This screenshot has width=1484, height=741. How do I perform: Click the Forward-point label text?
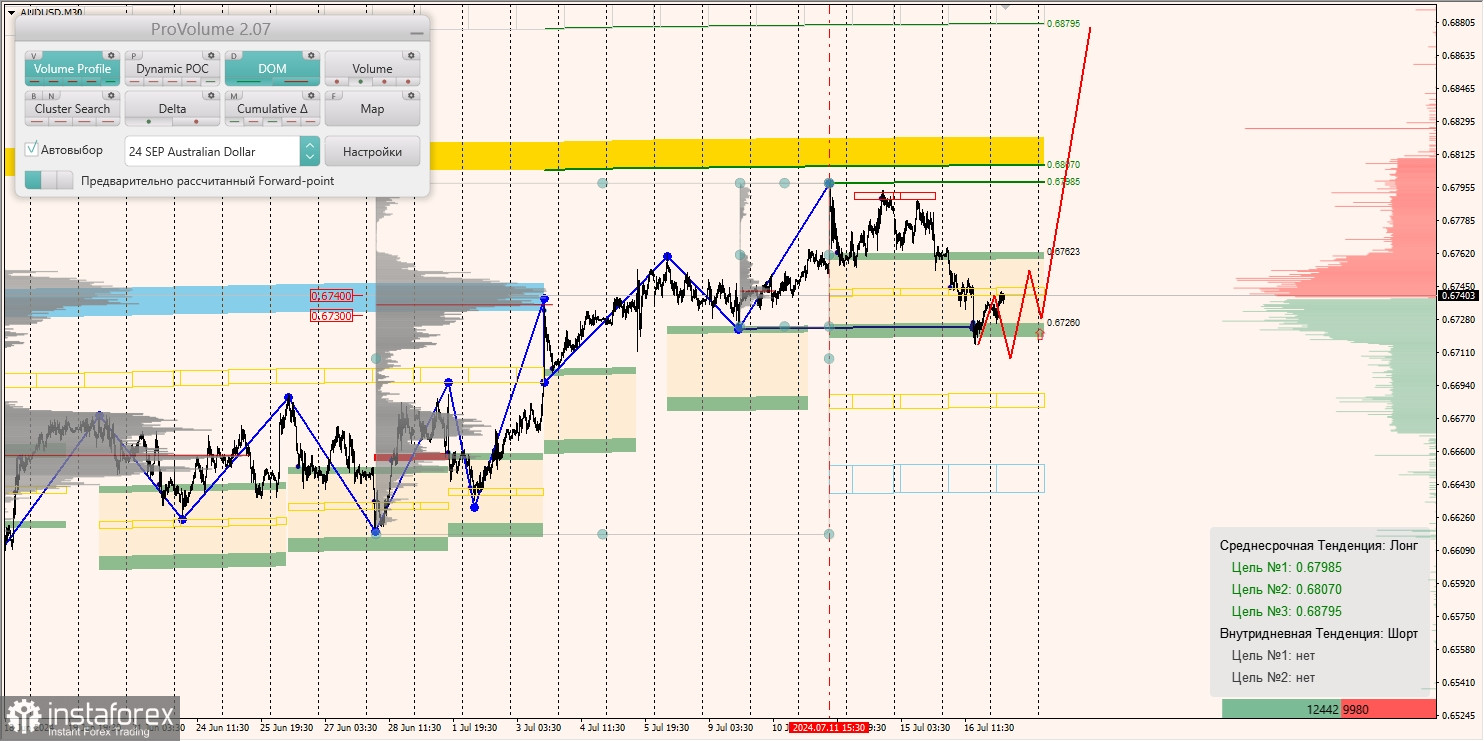click(x=208, y=181)
